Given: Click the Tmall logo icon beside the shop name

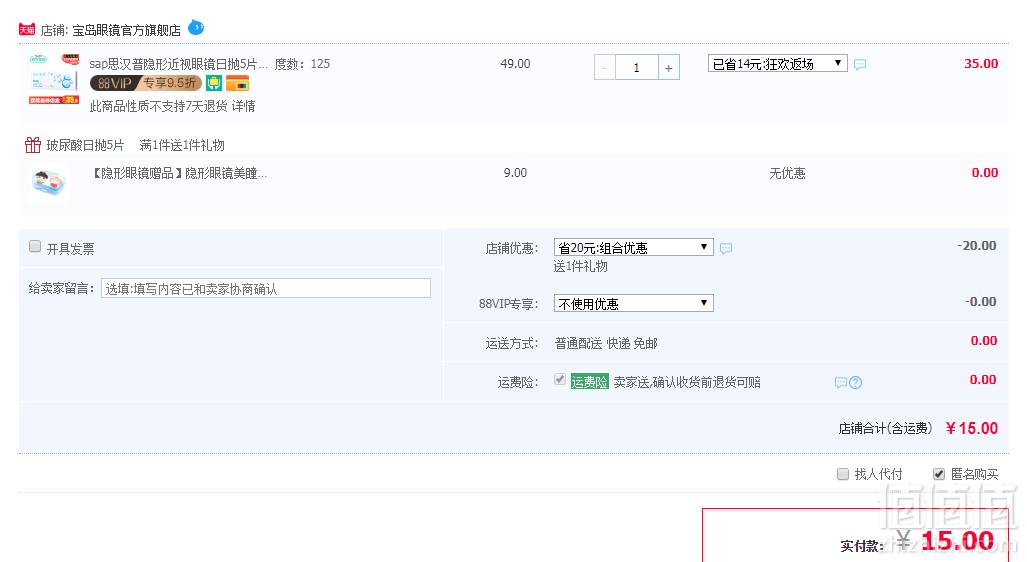Looking at the screenshot, I should point(27,29).
